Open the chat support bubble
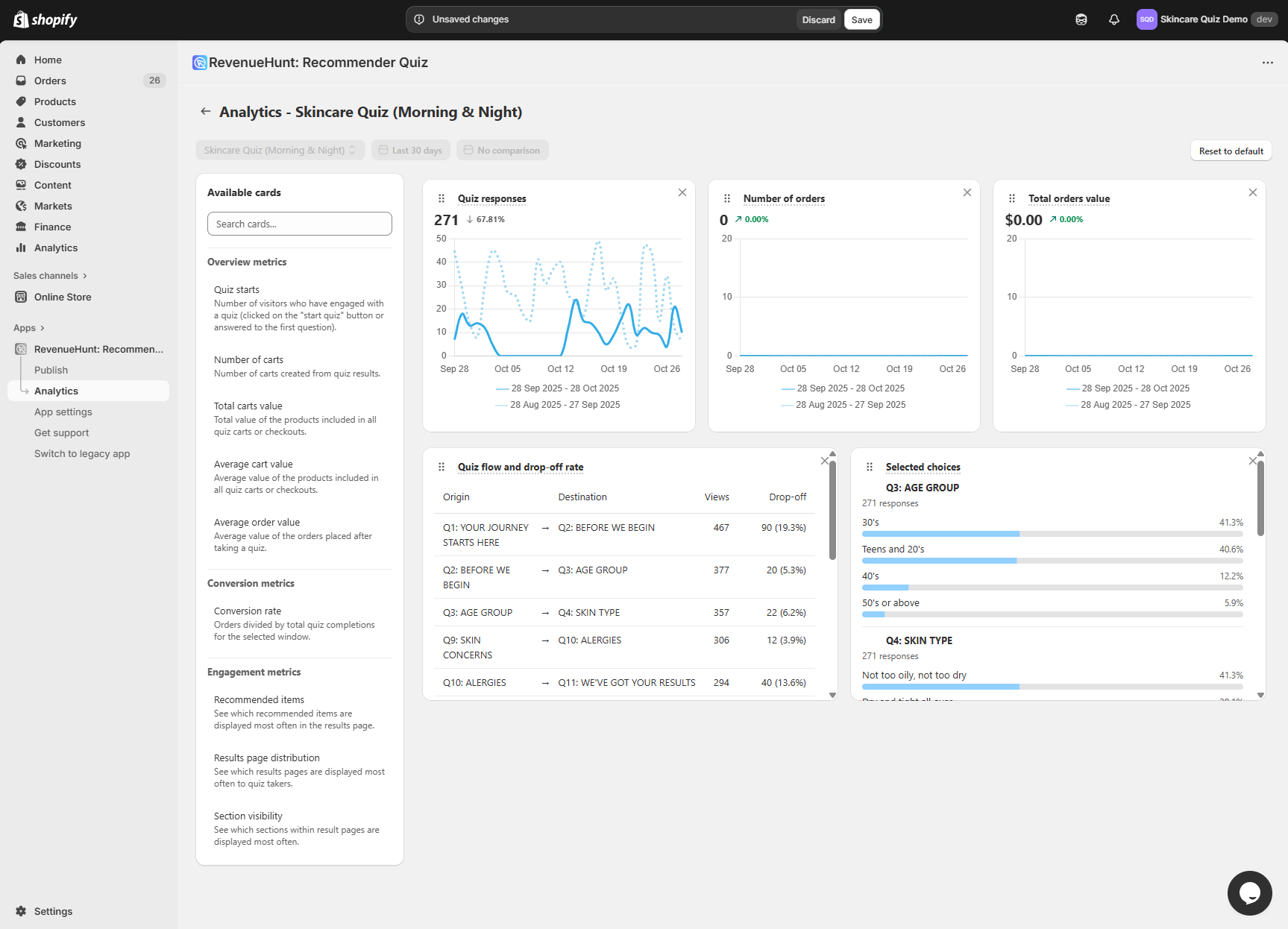This screenshot has width=1288, height=929. tap(1249, 892)
